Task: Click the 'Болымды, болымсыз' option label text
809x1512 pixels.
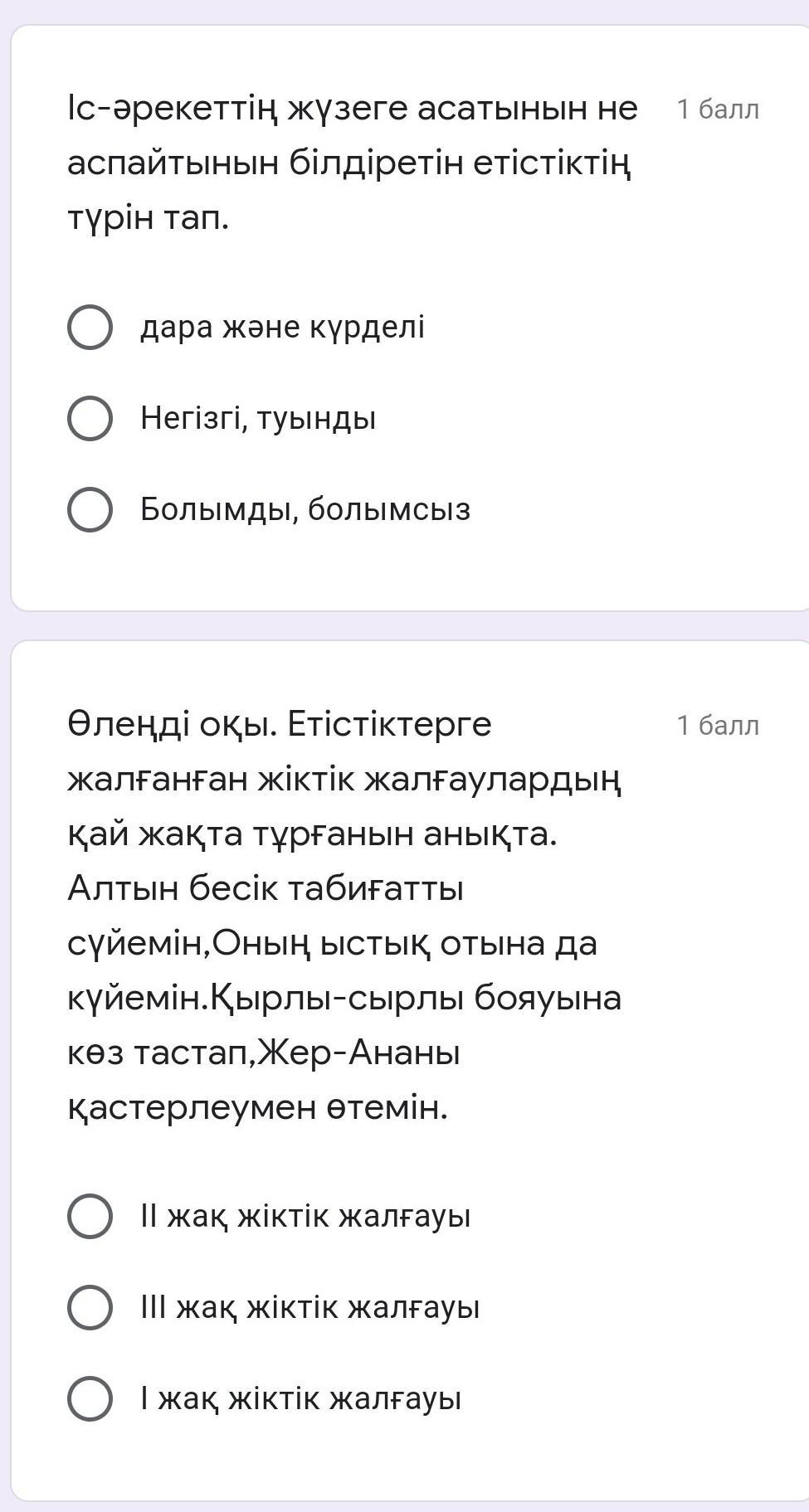Action: tap(305, 509)
